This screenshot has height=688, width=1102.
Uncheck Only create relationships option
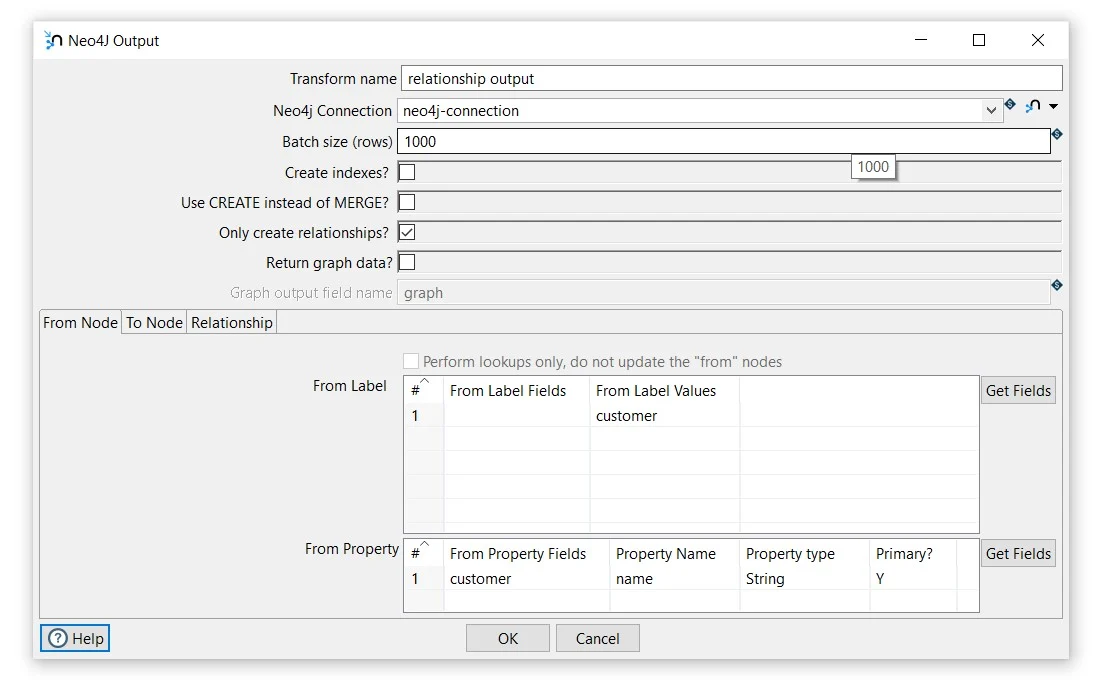407,232
